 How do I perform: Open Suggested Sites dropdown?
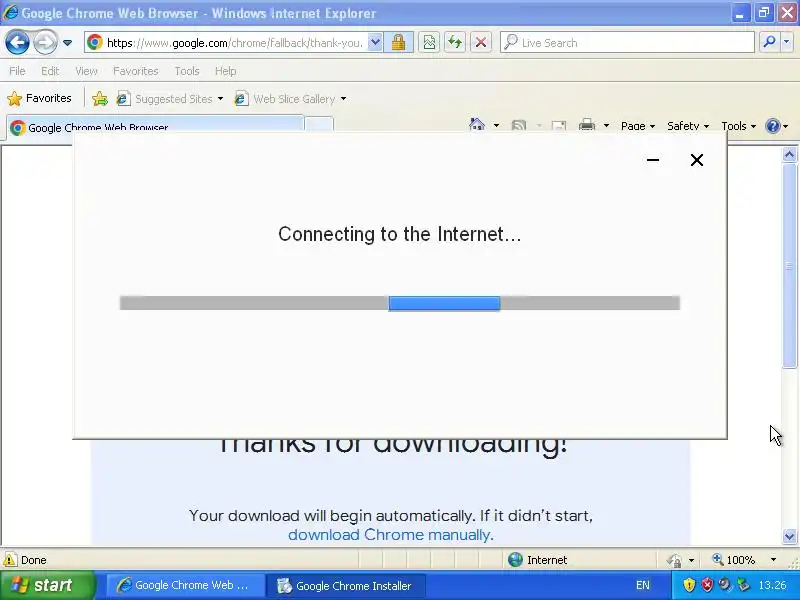pos(169,98)
